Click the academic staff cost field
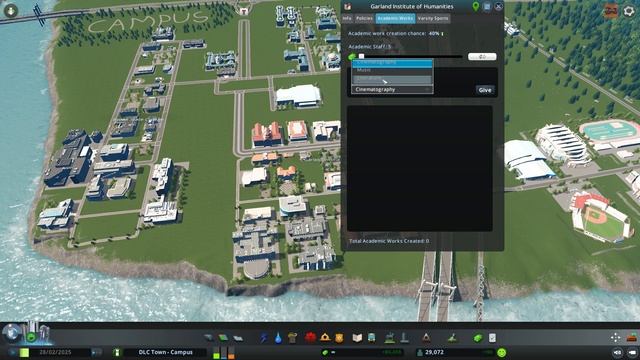Viewport: 640px width, 360px height. coord(482,57)
